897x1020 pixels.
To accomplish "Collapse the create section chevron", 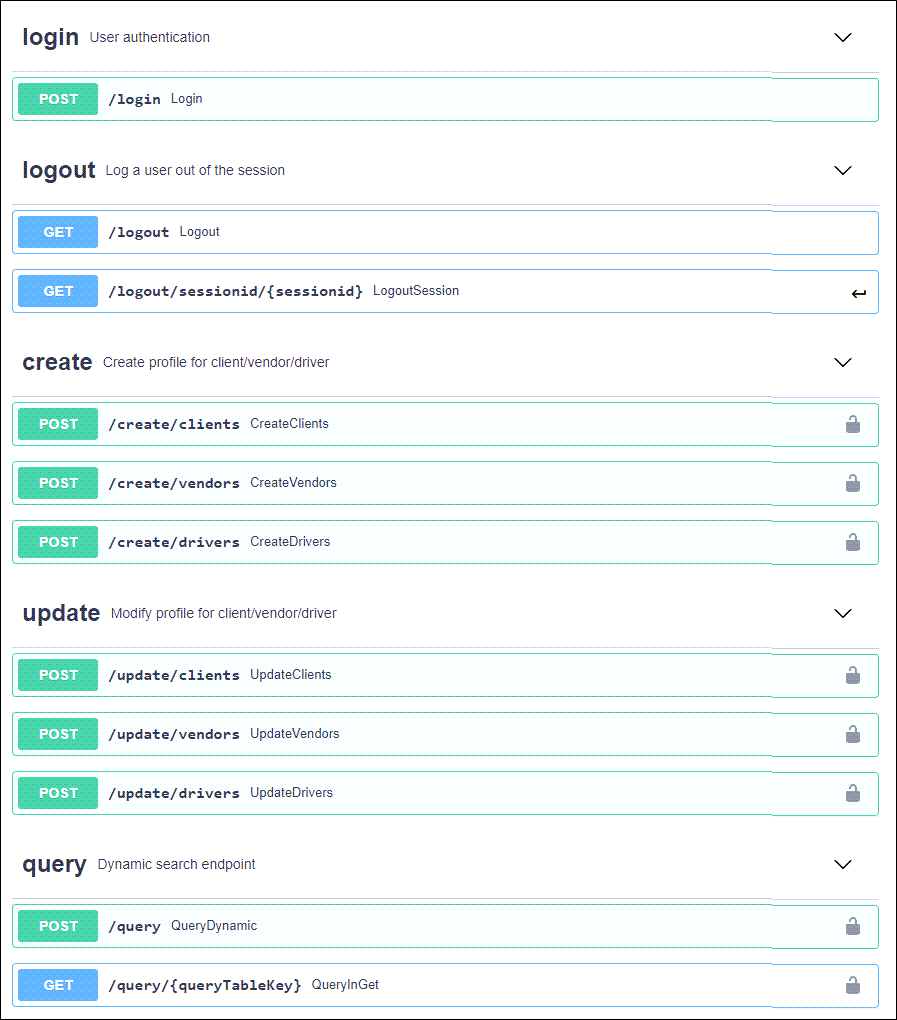I will point(843,362).
